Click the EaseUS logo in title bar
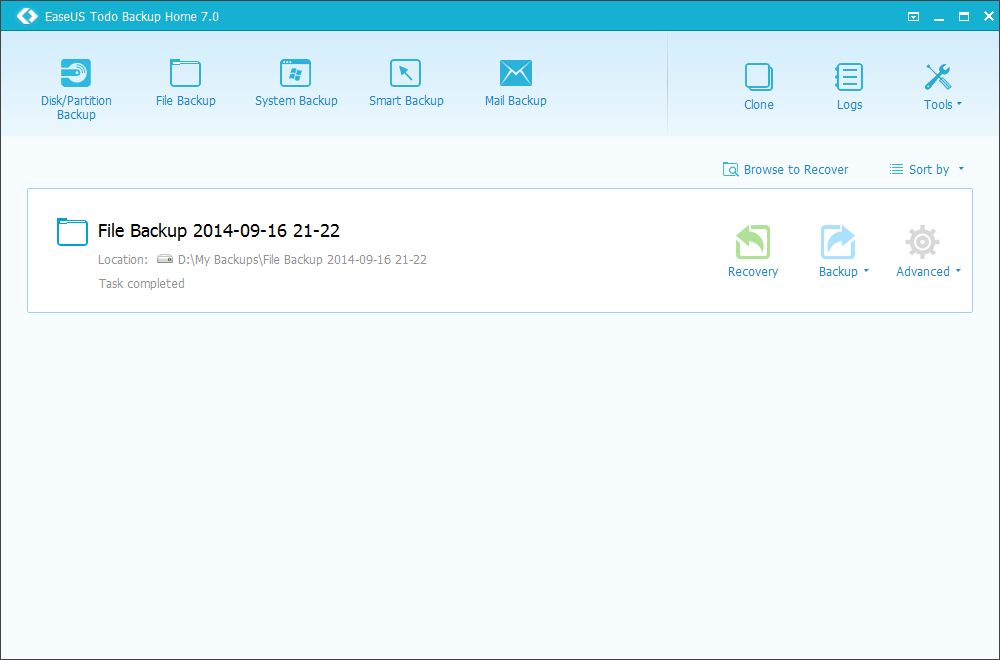Screen dimensions: 1000x660 coord(27,16)
